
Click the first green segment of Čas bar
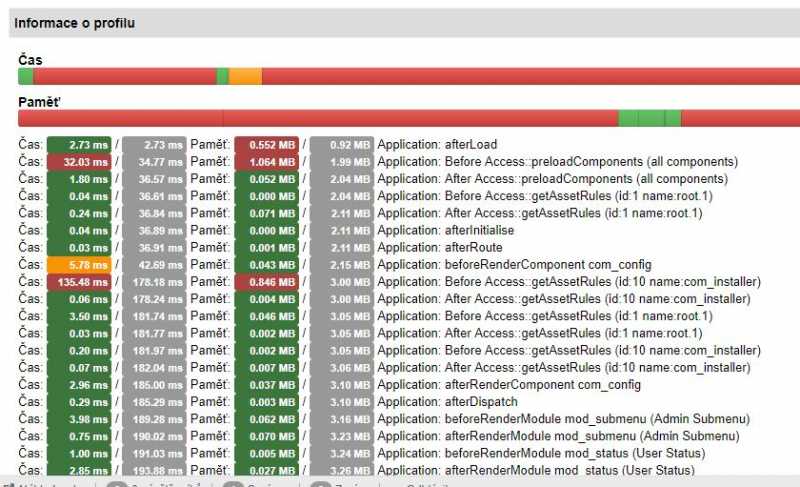click(25, 76)
